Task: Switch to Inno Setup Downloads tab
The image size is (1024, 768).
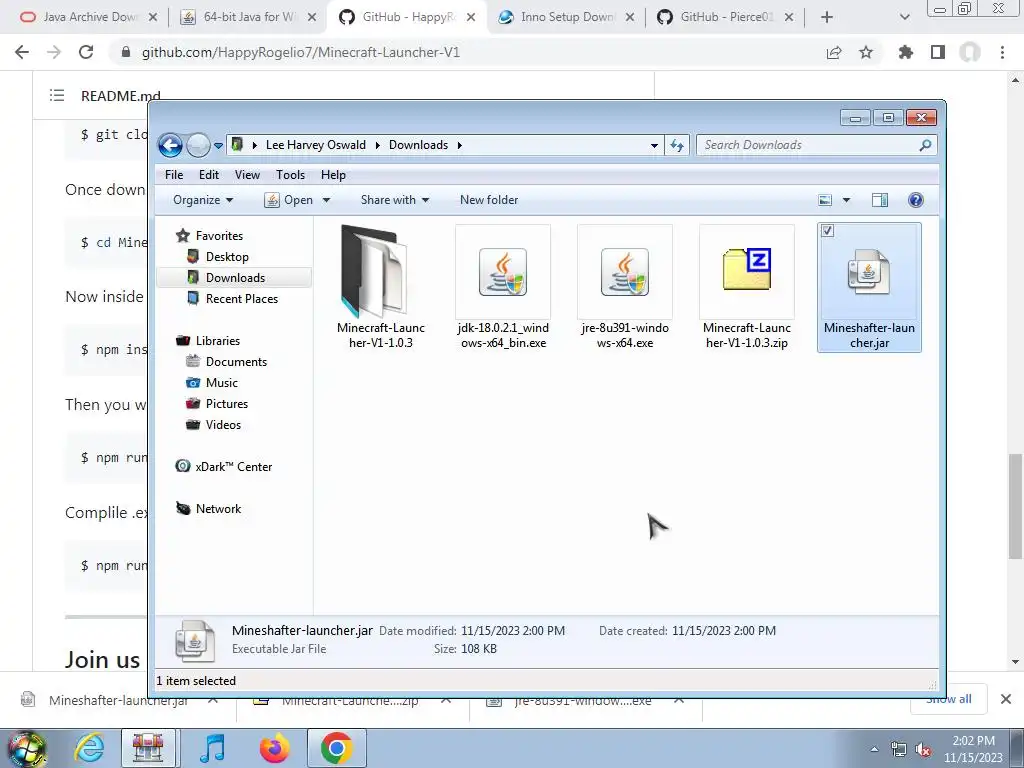Action: click(x=566, y=17)
